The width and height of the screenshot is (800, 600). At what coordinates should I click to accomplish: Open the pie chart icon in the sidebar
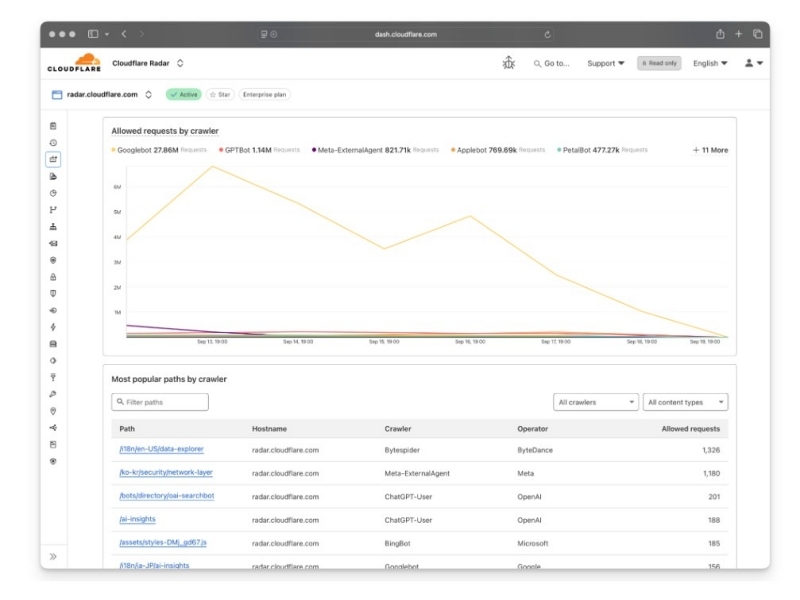53,193
